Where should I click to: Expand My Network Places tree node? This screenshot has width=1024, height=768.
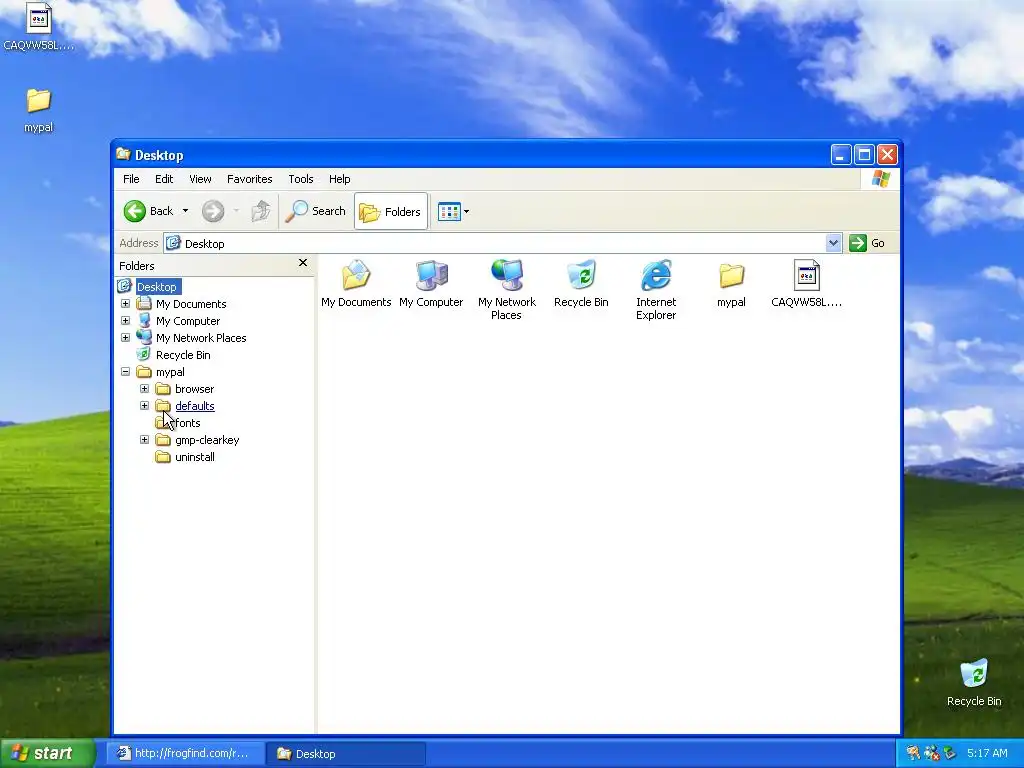tap(125, 338)
